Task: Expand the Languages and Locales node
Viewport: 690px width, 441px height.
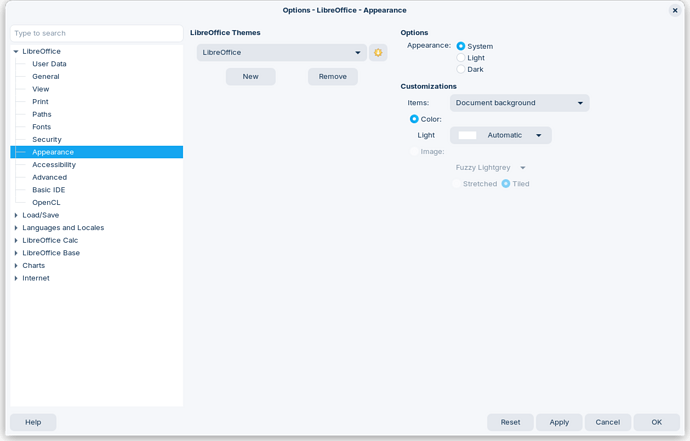Action: [x=16, y=228]
